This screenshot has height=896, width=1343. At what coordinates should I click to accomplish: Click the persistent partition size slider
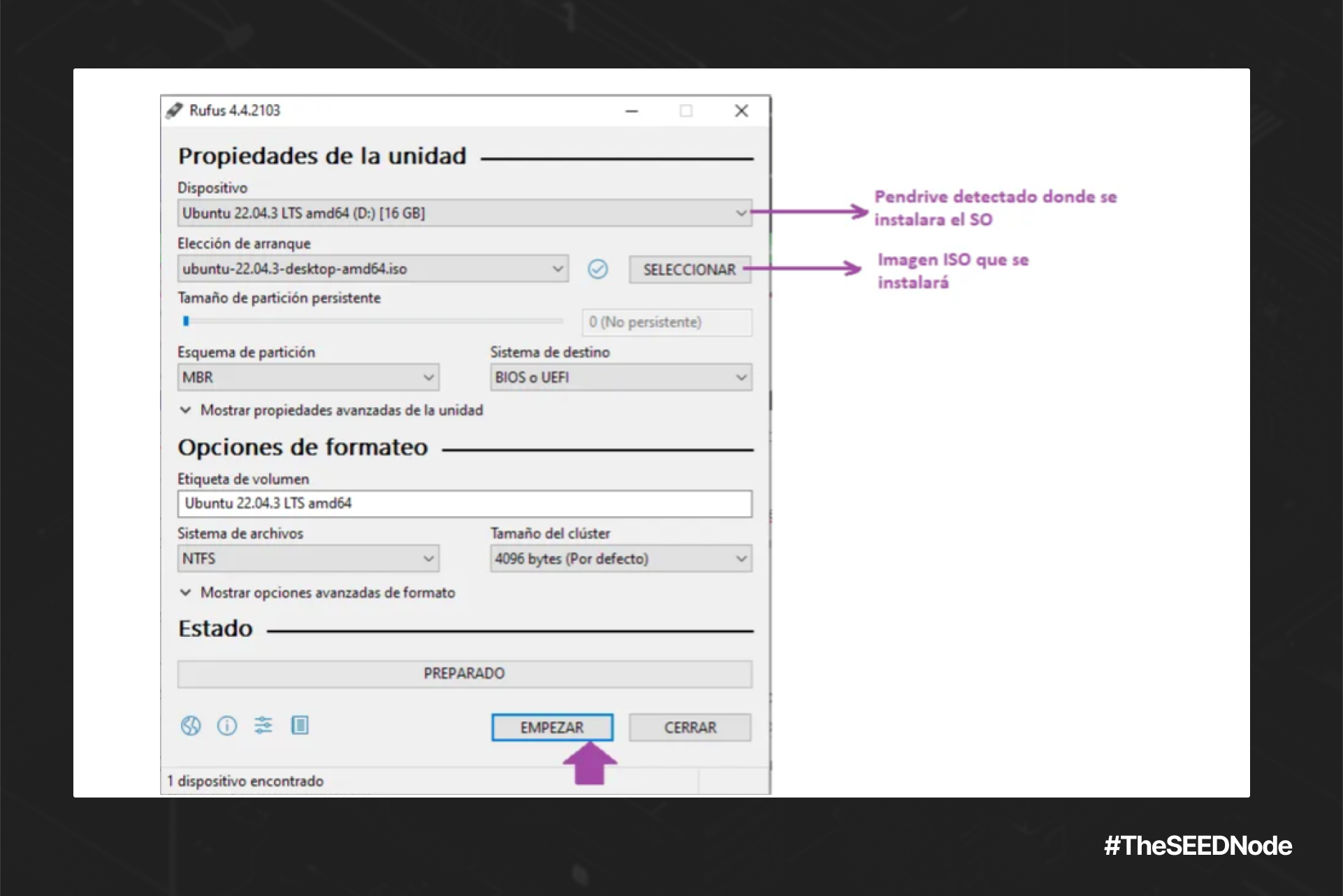(x=372, y=321)
